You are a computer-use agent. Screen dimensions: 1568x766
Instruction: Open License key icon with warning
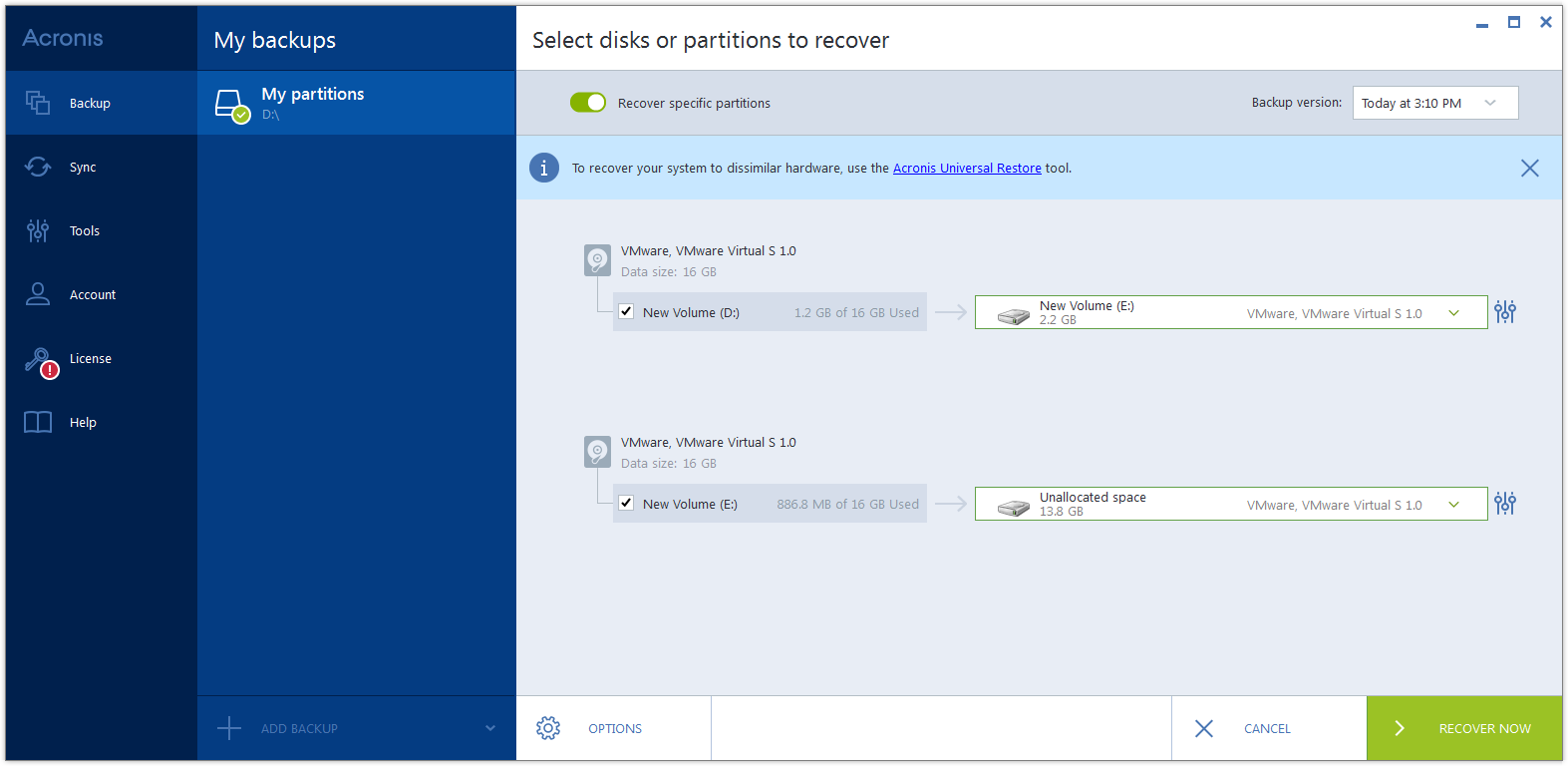click(x=40, y=360)
